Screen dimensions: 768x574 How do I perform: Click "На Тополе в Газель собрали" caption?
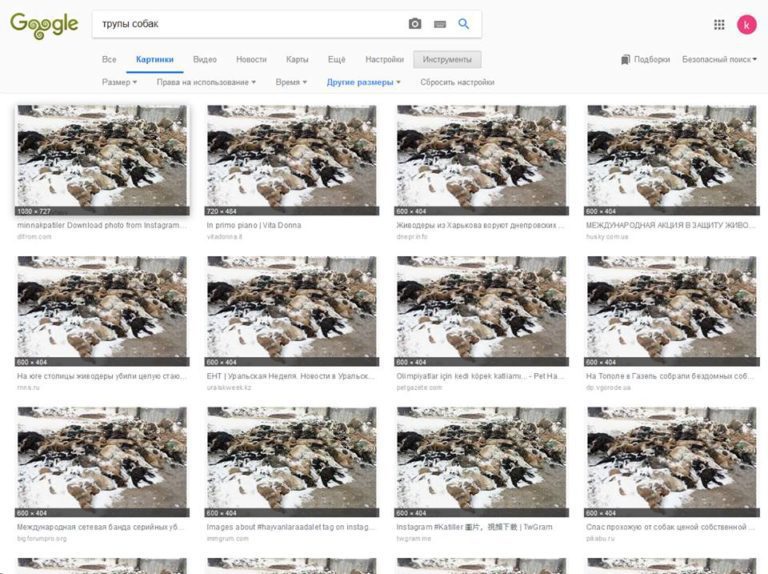click(x=671, y=376)
